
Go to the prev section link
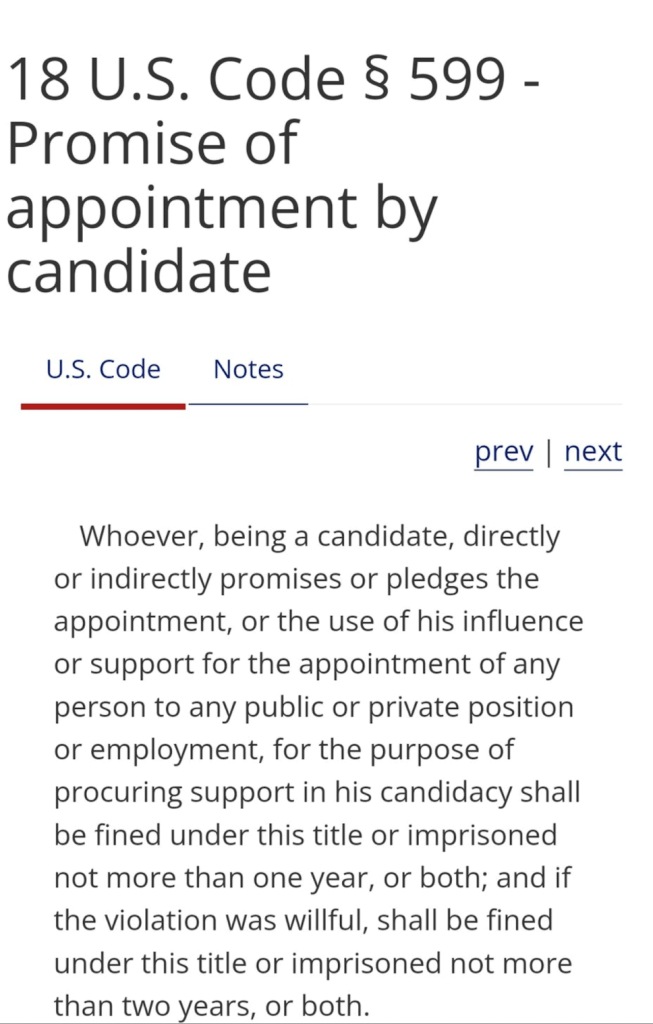(504, 452)
